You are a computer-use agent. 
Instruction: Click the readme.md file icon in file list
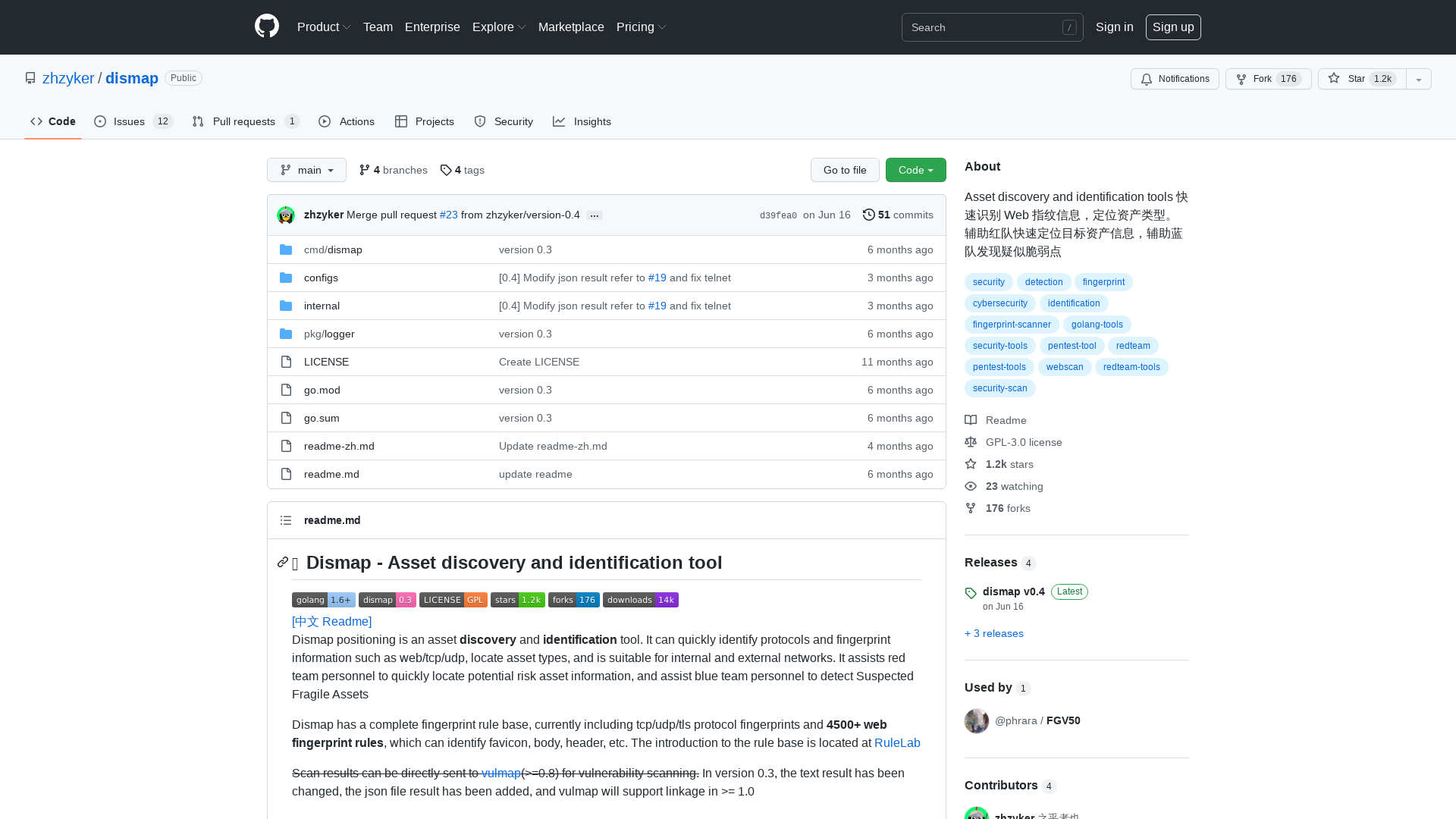click(286, 474)
